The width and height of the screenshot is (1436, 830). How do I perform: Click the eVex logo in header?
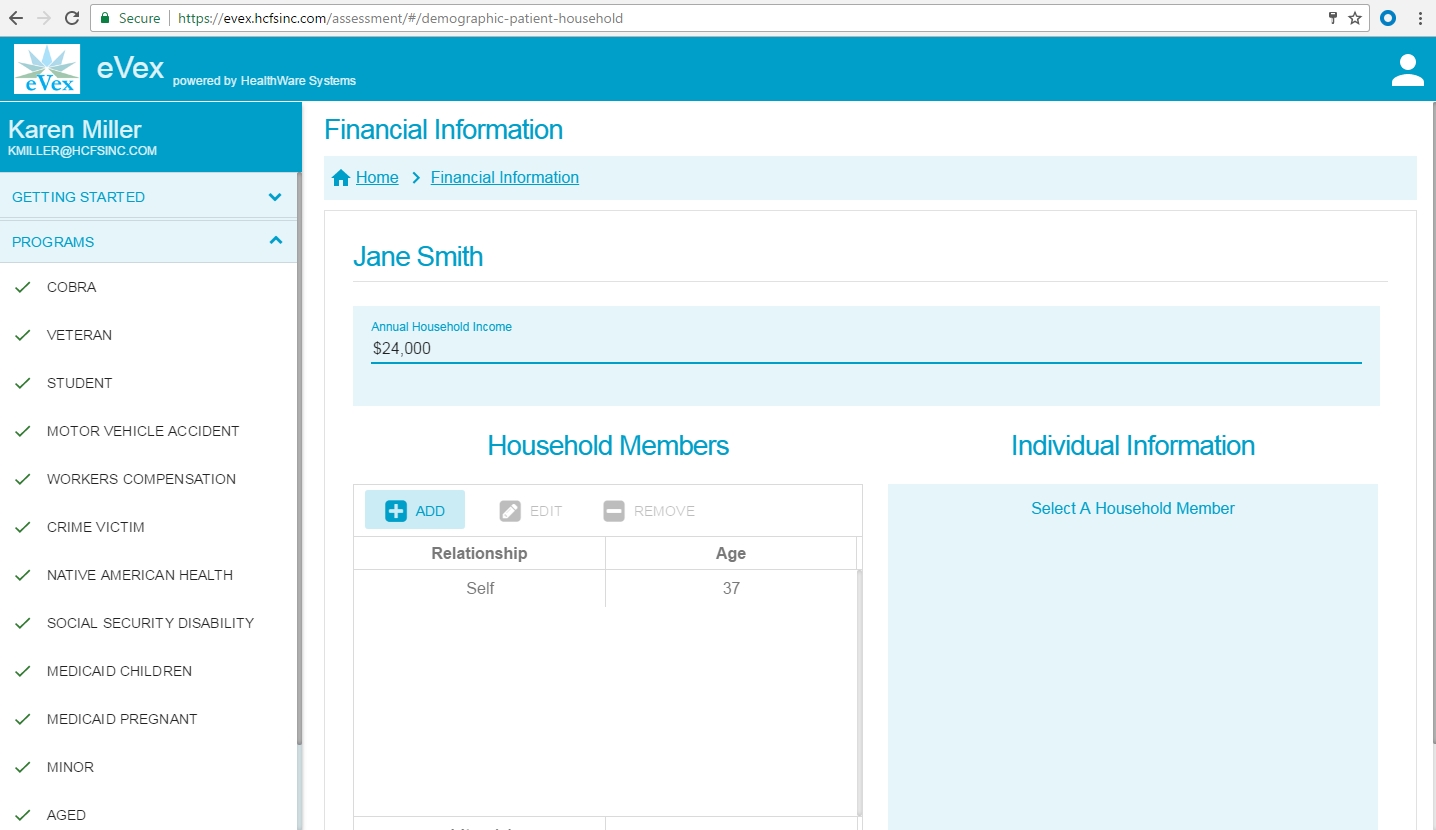pyautogui.click(x=47, y=69)
